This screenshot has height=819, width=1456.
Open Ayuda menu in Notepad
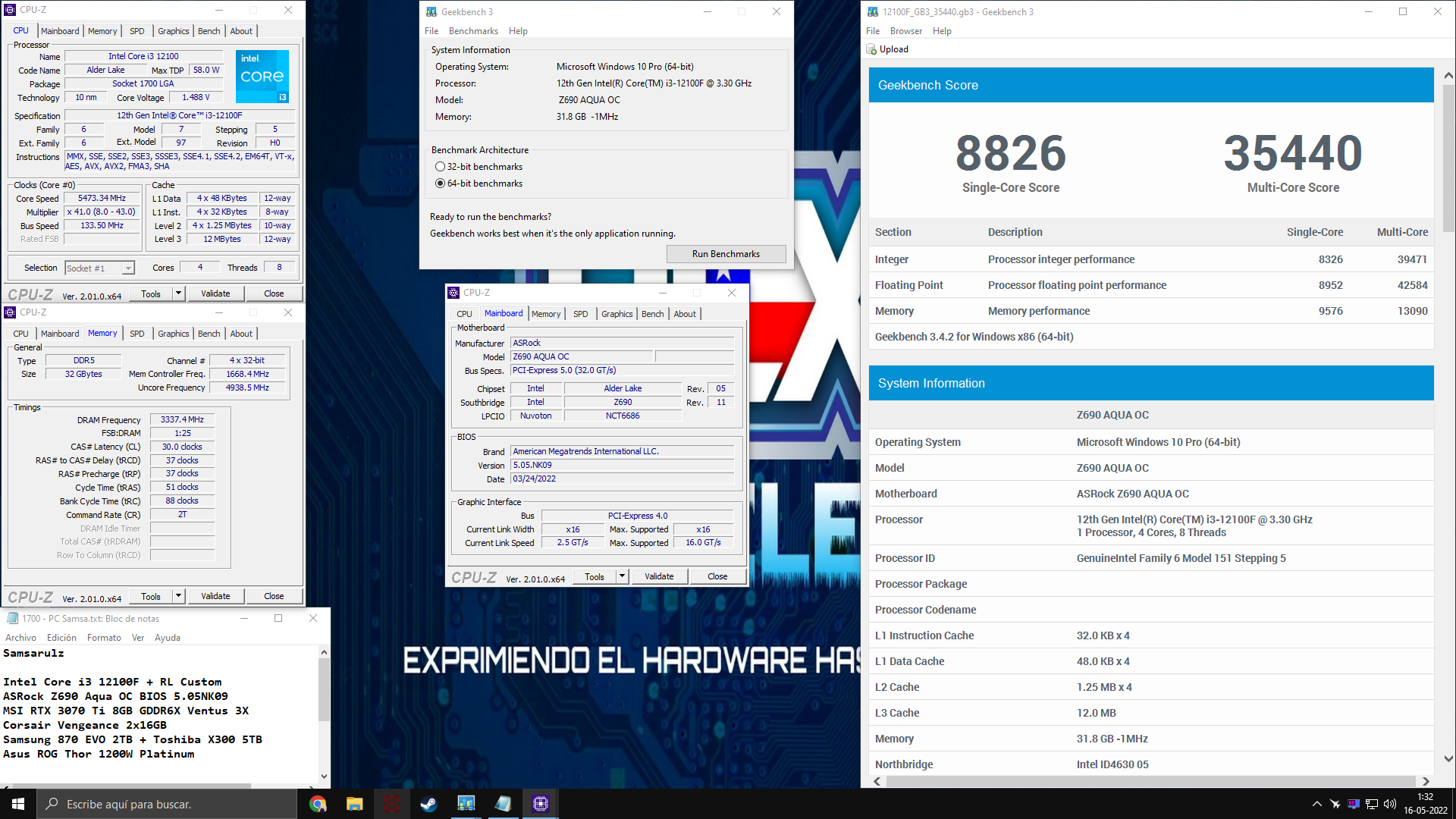coord(168,638)
